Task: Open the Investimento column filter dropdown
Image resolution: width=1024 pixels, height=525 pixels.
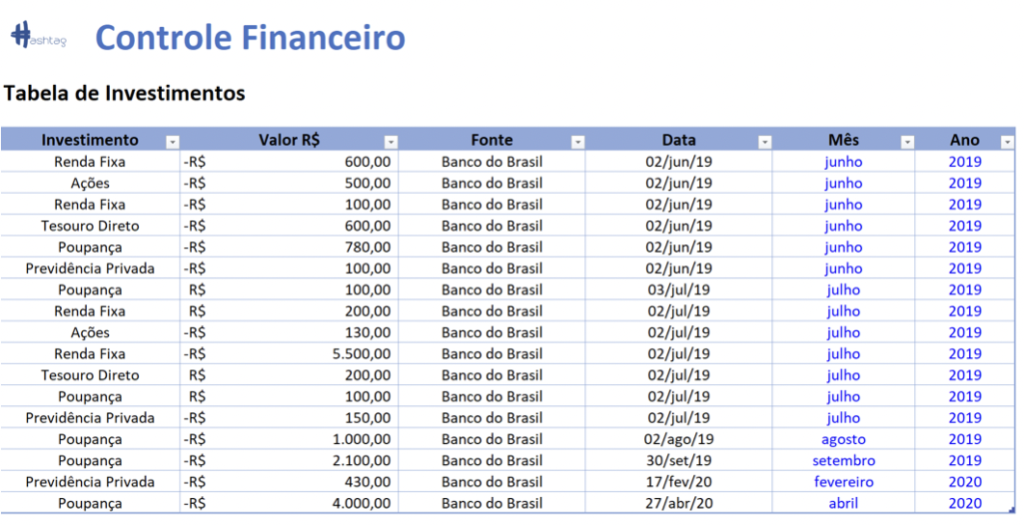Action: click(x=172, y=141)
